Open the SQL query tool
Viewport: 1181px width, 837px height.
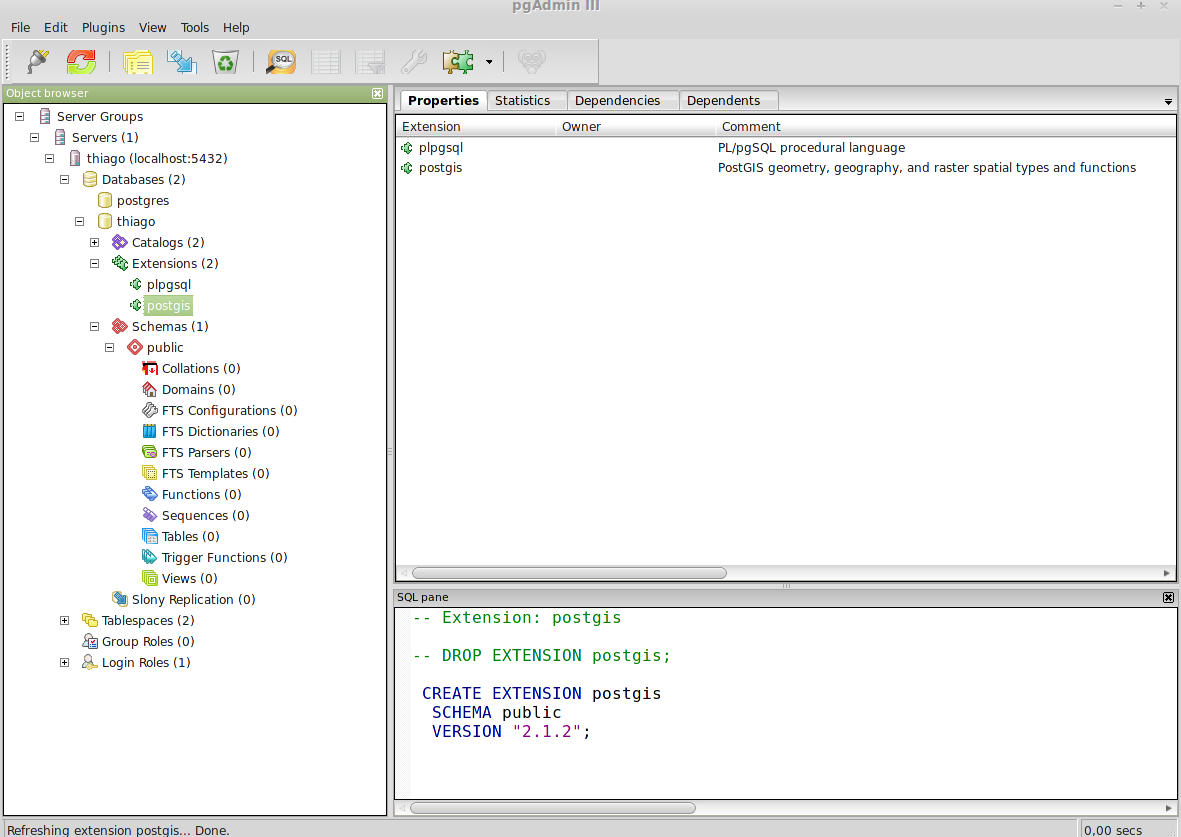(281, 61)
